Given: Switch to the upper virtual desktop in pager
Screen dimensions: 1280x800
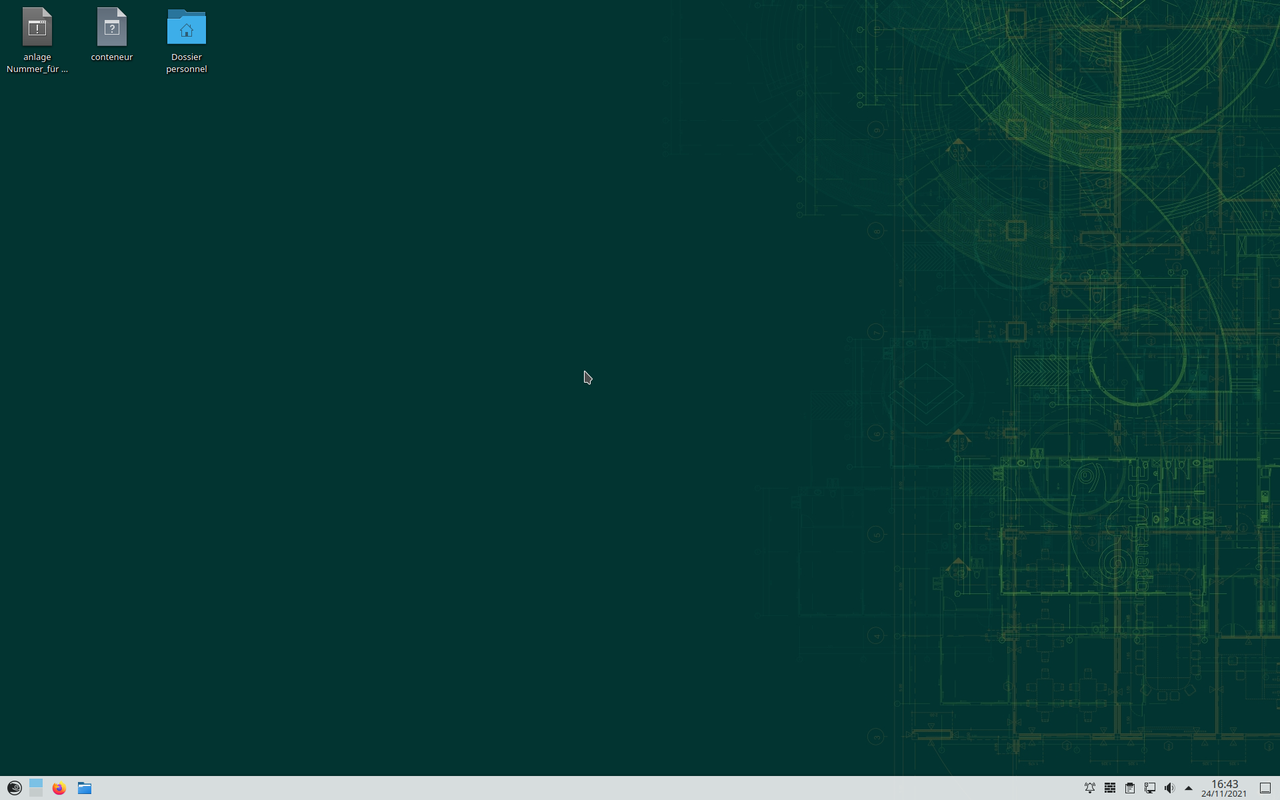Looking at the screenshot, I should [x=36, y=783].
